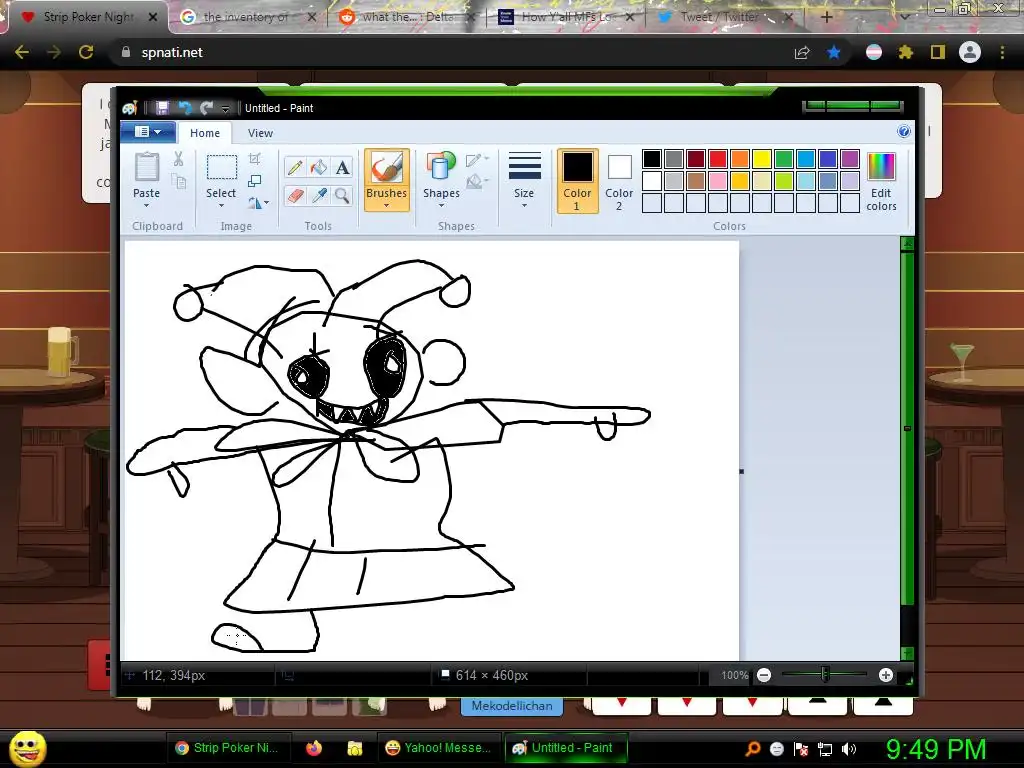The height and width of the screenshot is (768, 1024).
Task: Click the zoom in plus button in Paint
Action: [886, 675]
